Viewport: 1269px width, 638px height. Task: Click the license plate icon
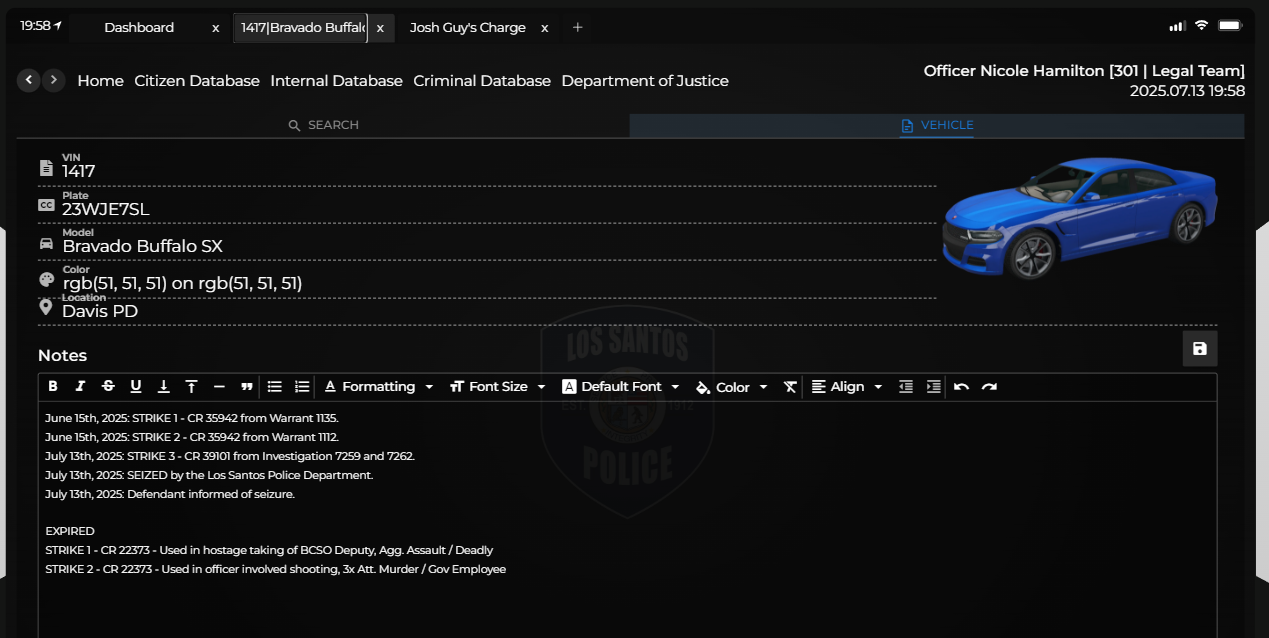46,205
